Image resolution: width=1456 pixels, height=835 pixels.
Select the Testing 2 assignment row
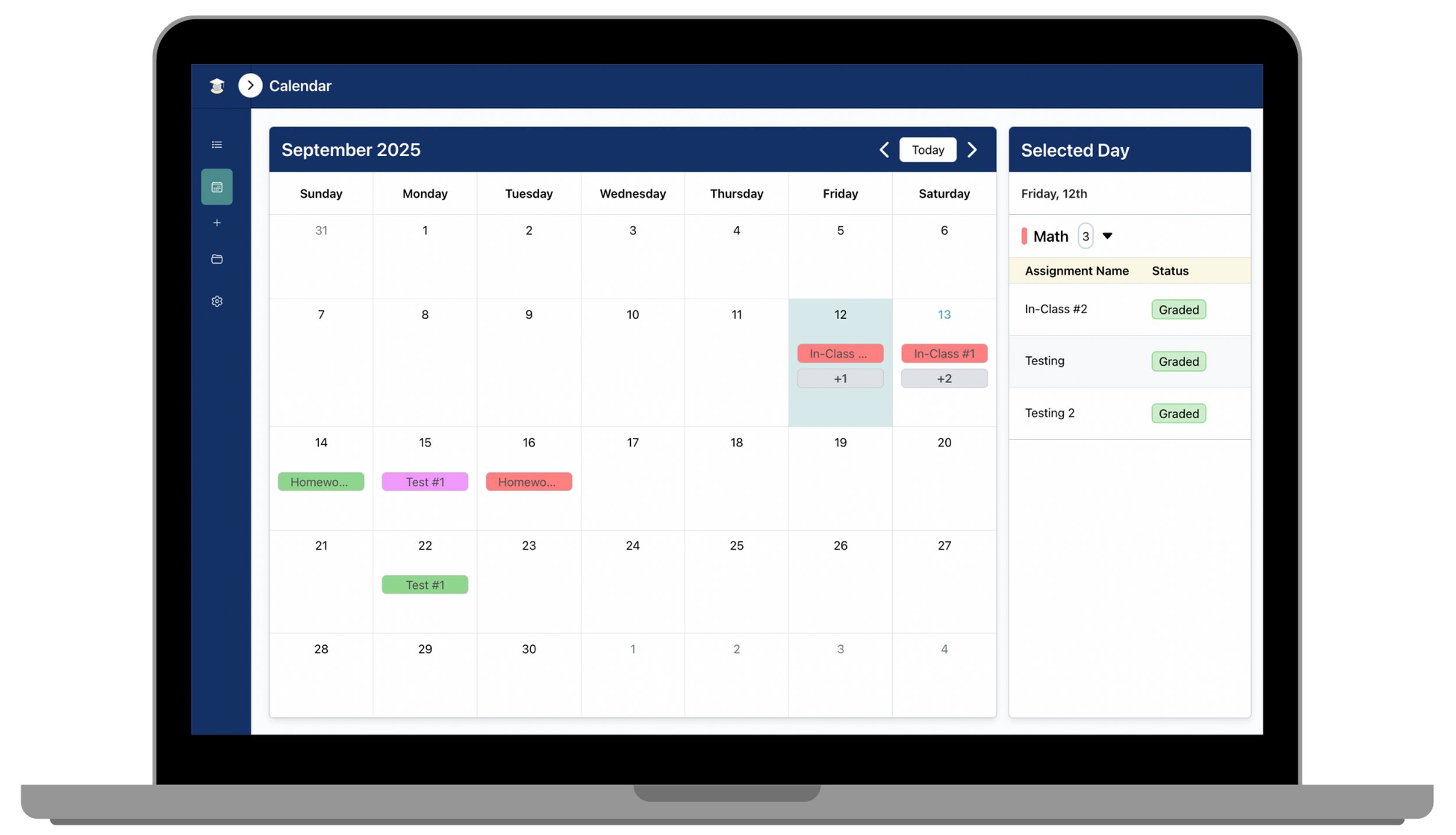tap(1049, 413)
